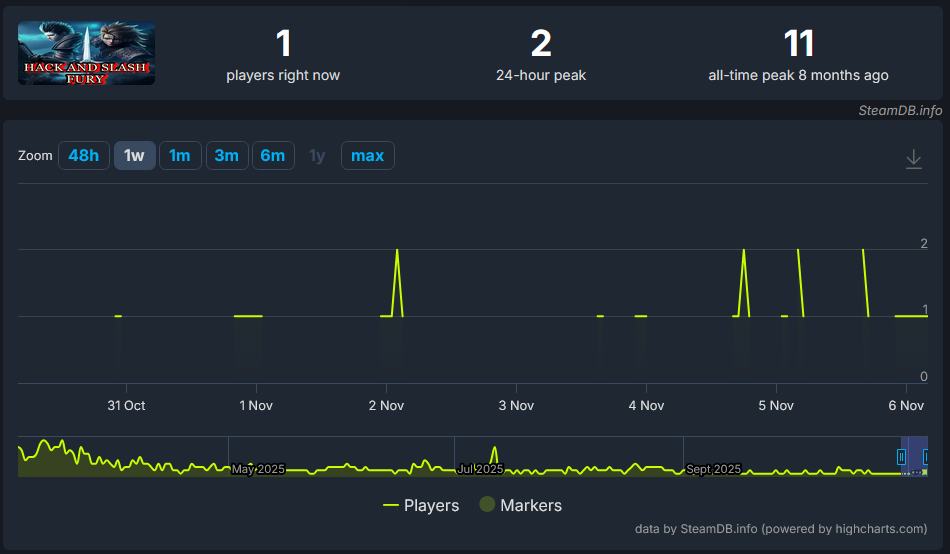Click the '24-hour peak' stat text

tap(541, 75)
